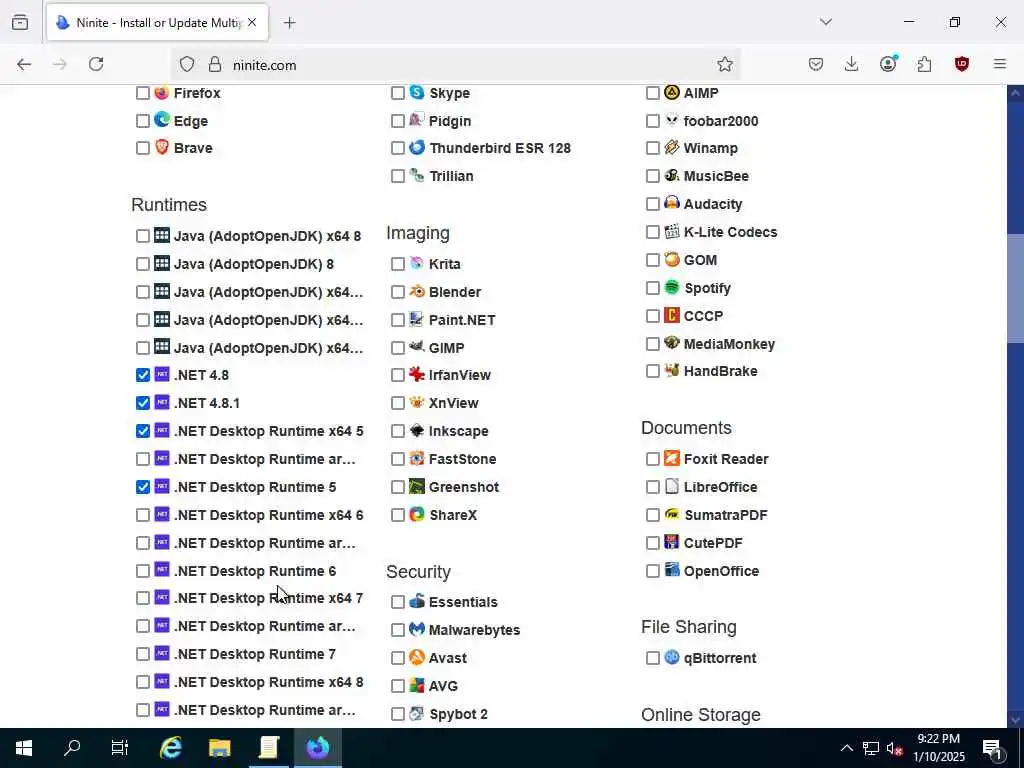Click the AIMP icon
Image resolution: width=1024 pixels, height=768 pixels.
[x=671, y=93]
